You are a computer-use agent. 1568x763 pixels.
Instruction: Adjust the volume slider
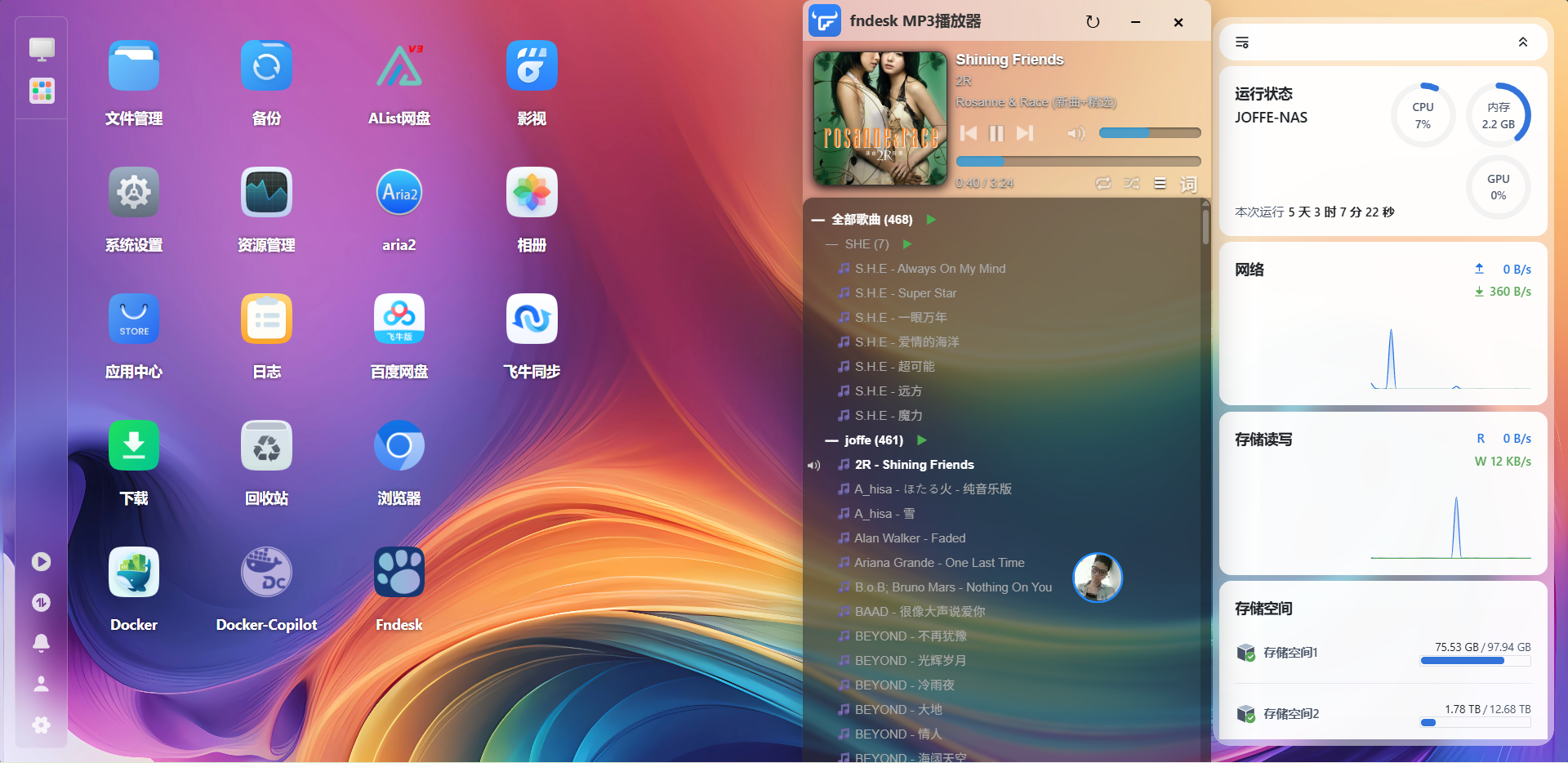point(1149,132)
